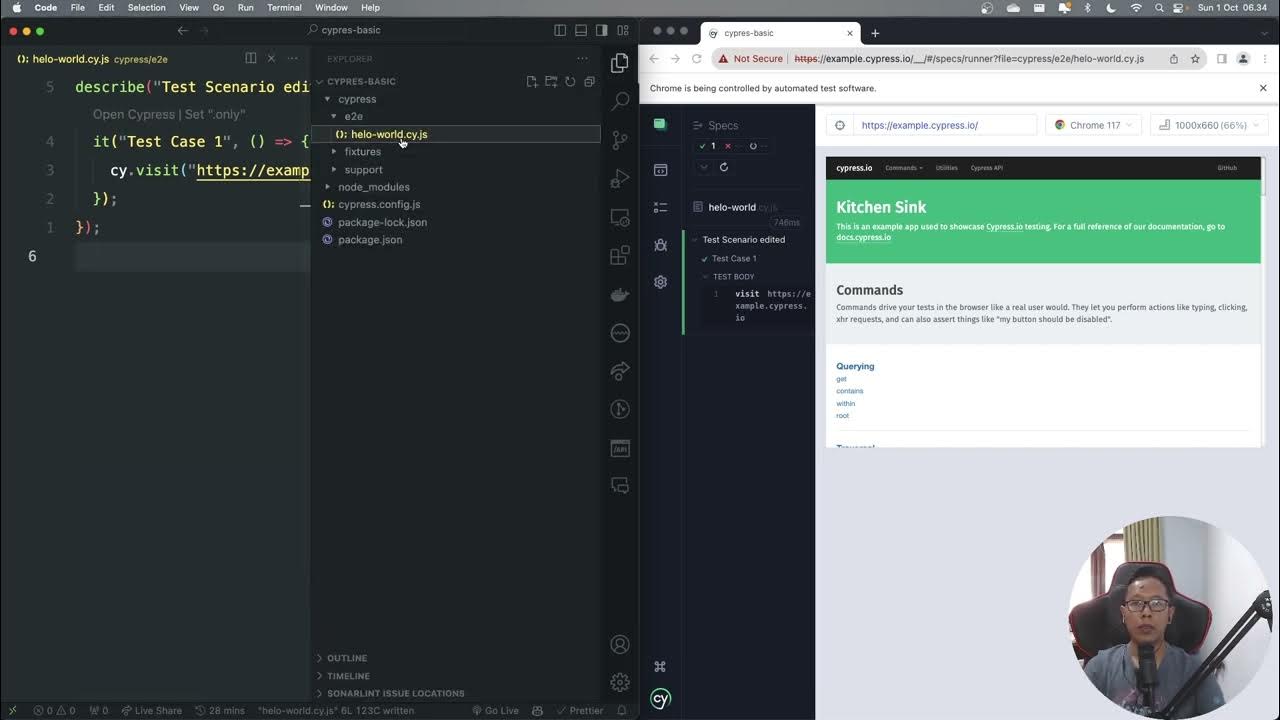Viewport: 1280px width, 720px height.
Task: Click Go Live in the status bar
Action: tap(495, 711)
